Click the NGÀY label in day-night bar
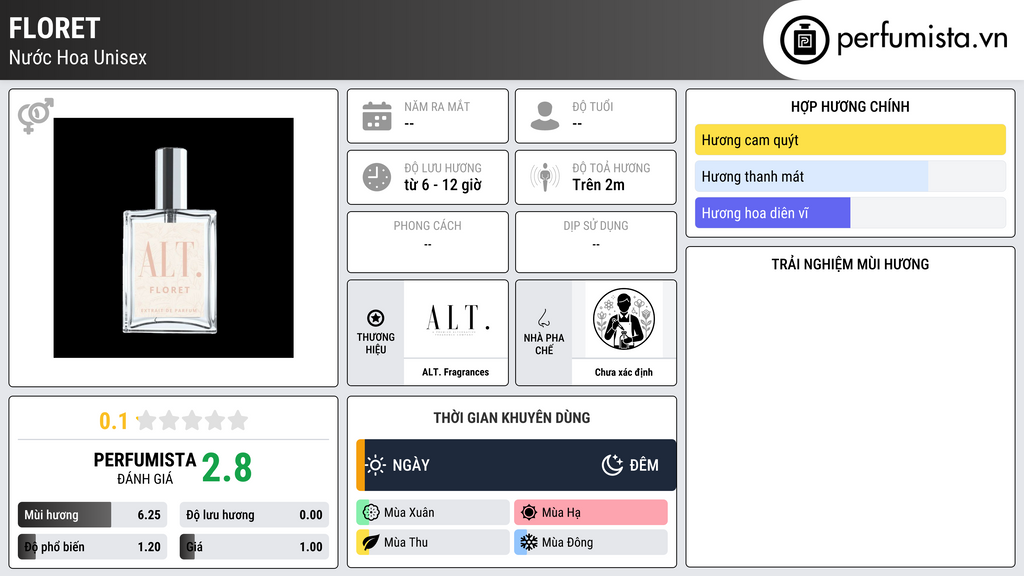This screenshot has height=576, width=1024. [x=411, y=465]
